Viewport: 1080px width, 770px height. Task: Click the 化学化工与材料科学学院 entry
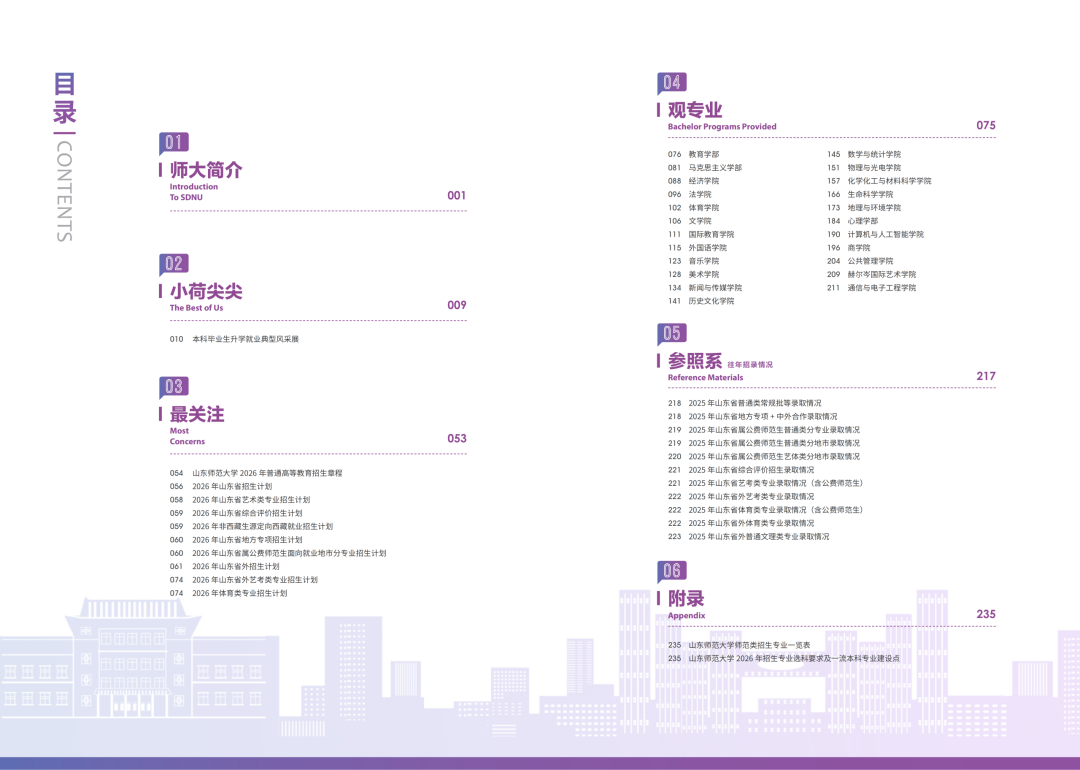click(x=880, y=181)
